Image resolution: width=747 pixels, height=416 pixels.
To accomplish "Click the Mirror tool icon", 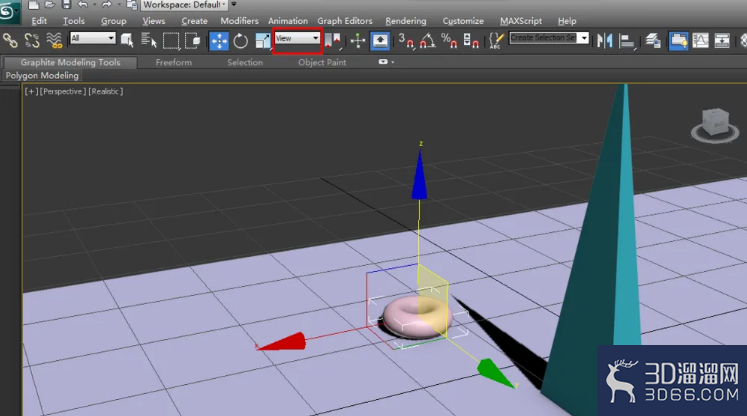I will [x=605, y=41].
